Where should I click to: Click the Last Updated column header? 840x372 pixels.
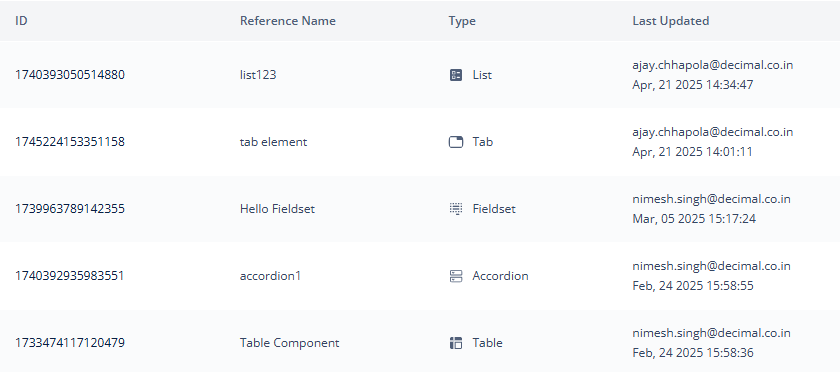click(671, 21)
